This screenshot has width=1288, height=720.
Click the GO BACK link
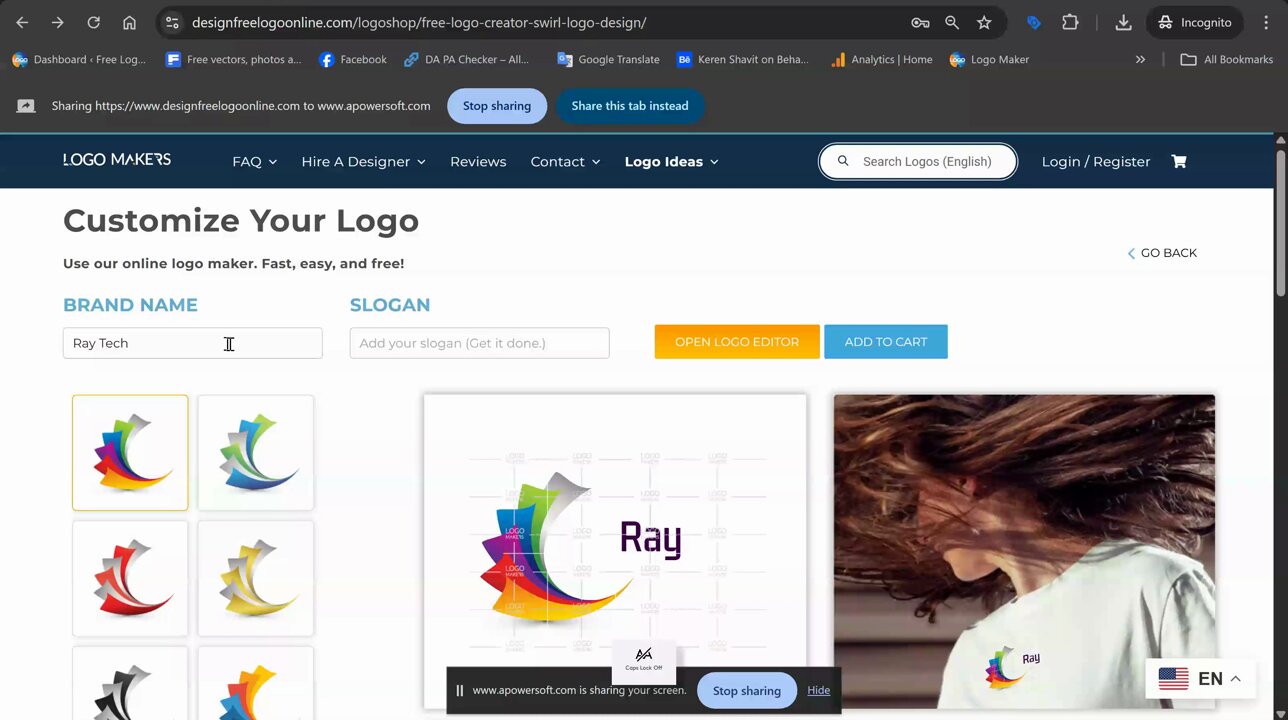1162,253
